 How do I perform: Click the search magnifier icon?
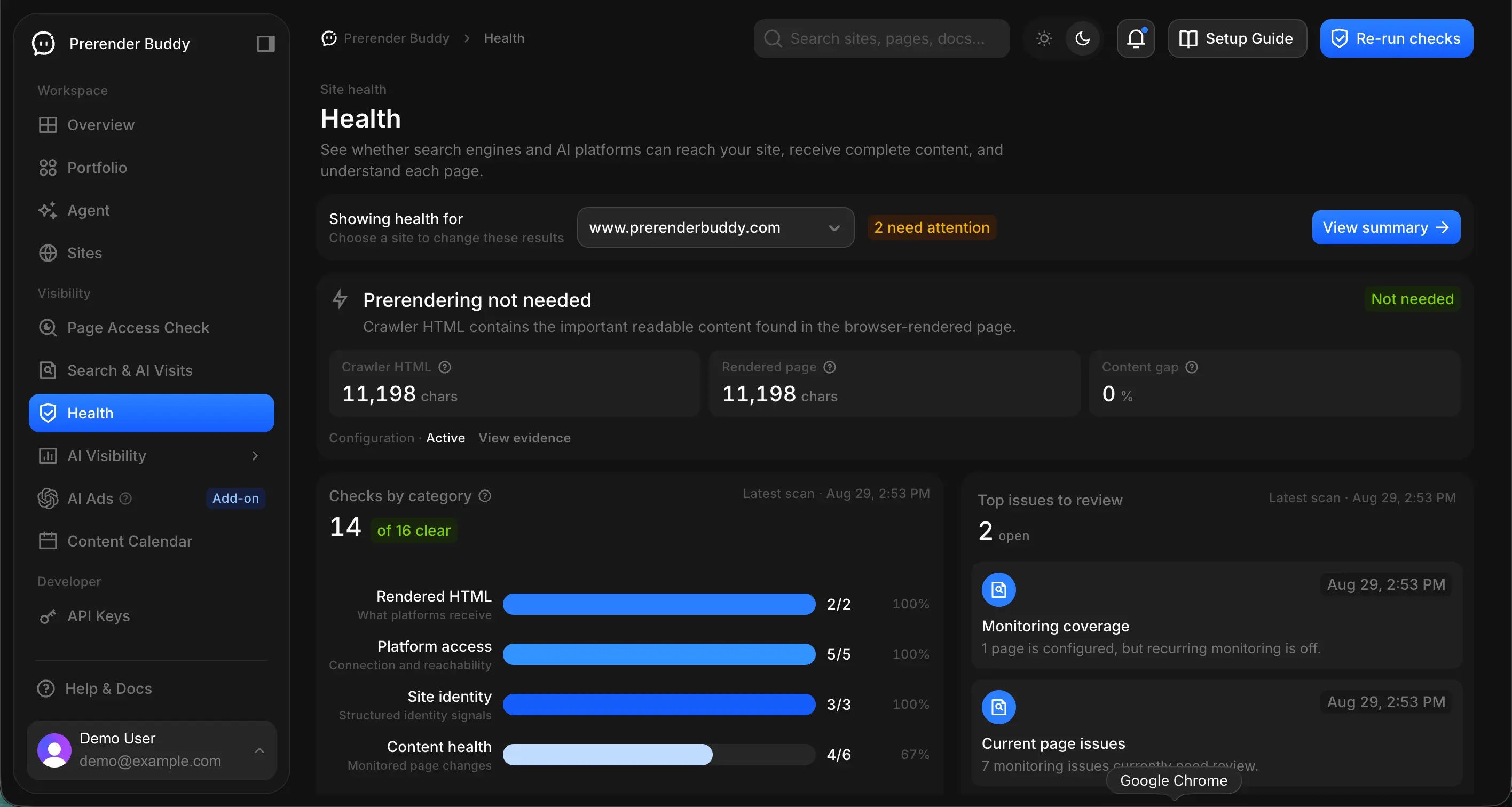pos(773,39)
